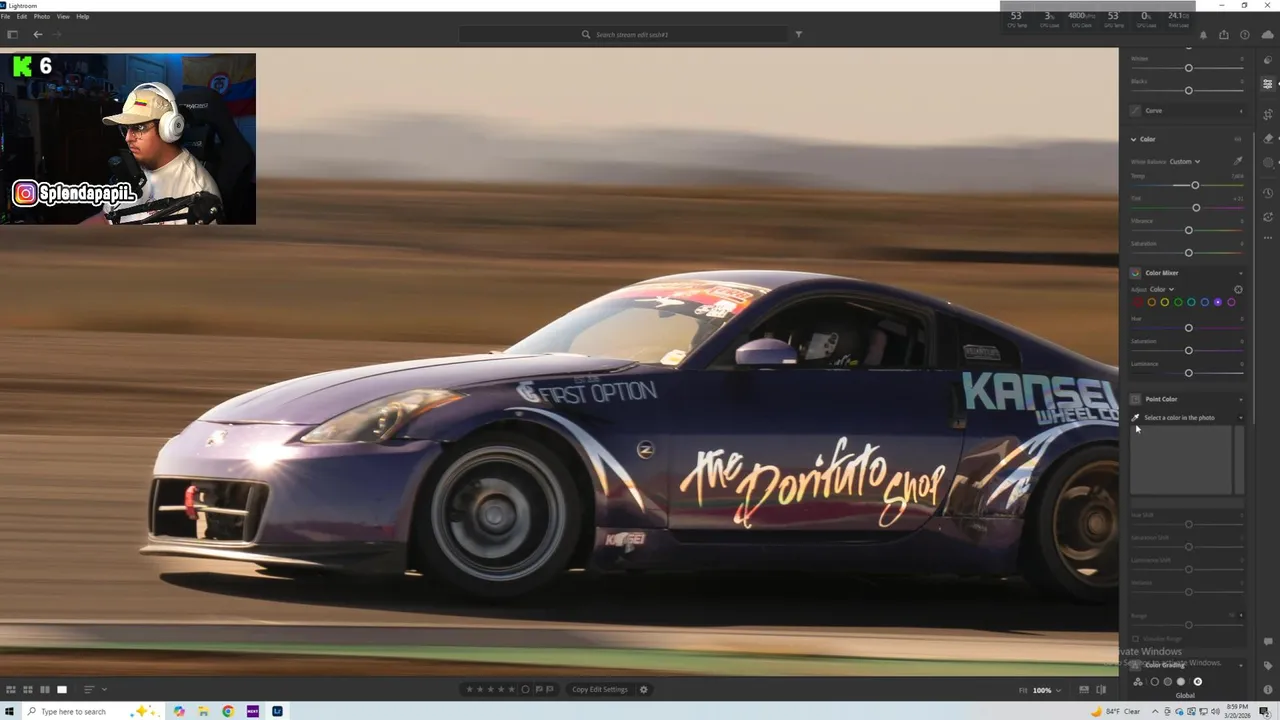Select Color Grading 3-way view
This screenshot has width=1280, height=720.
point(1138,682)
